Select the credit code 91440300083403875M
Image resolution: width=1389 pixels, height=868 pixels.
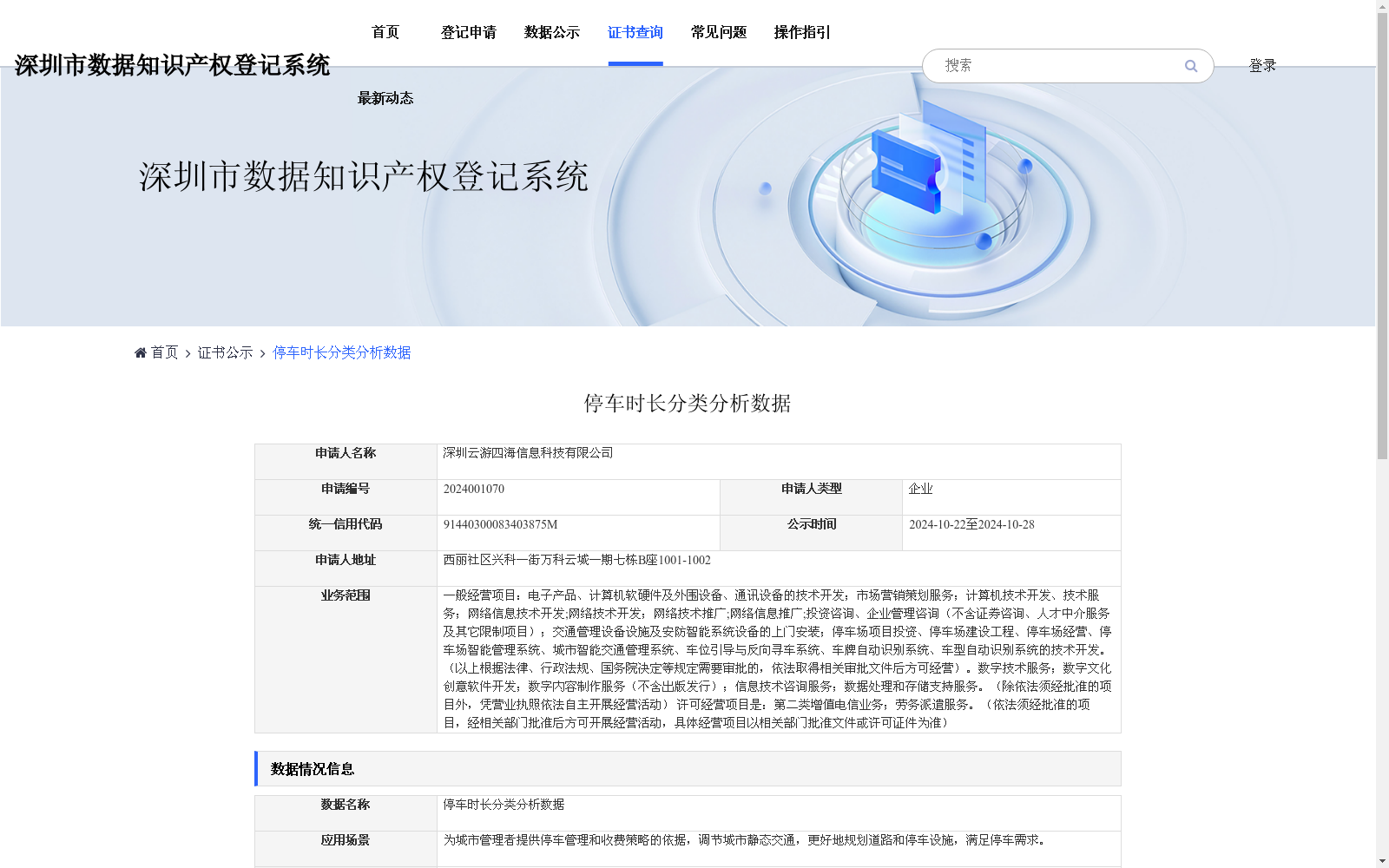coord(500,524)
